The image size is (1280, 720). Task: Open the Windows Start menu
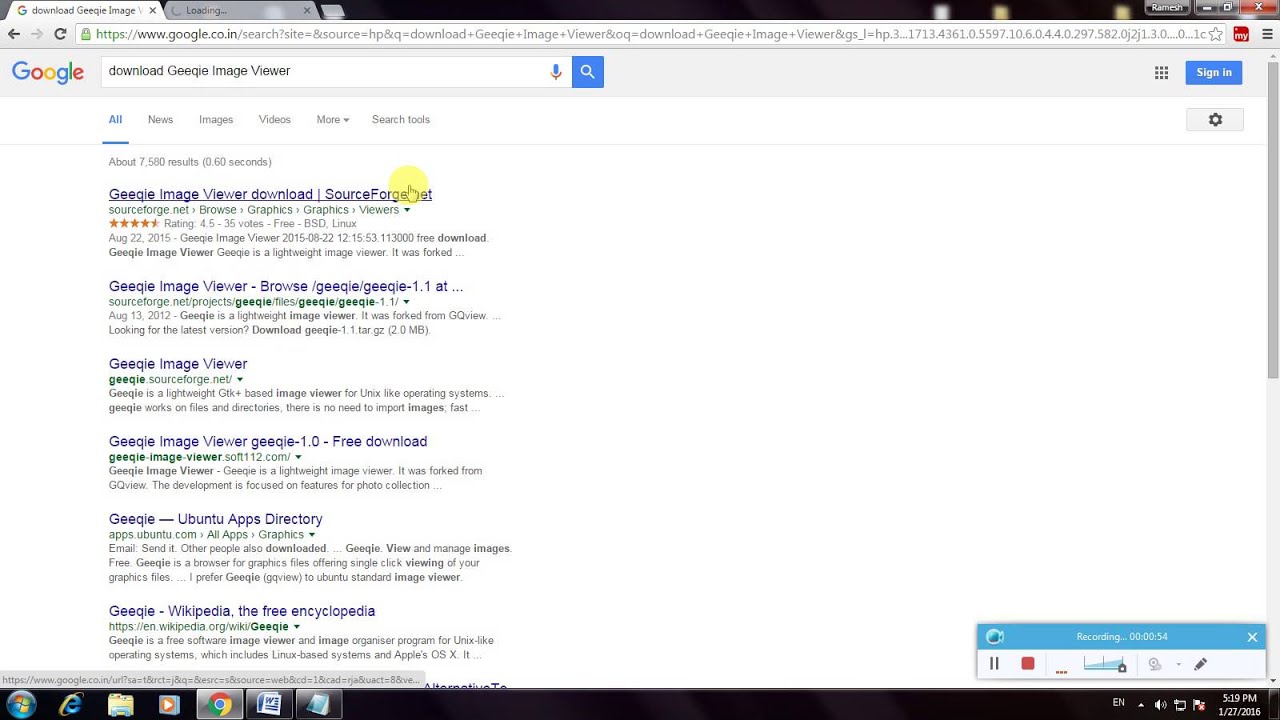click(22, 705)
